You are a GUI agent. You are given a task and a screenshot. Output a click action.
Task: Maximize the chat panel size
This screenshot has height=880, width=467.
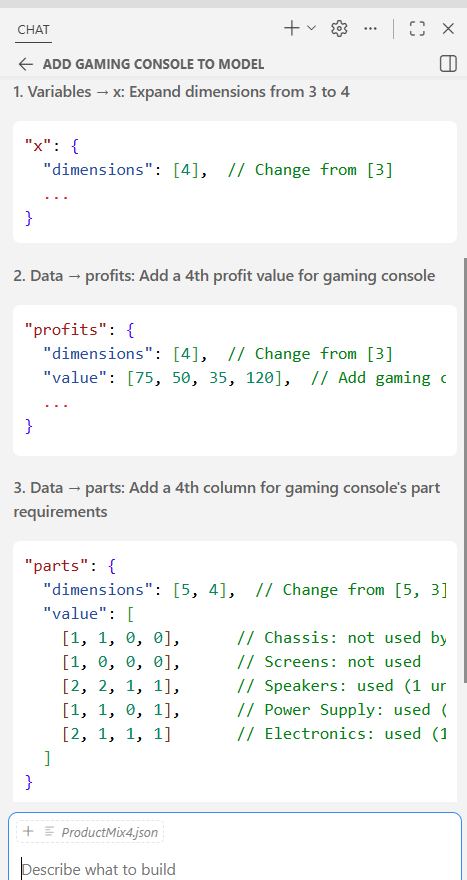pos(417,29)
